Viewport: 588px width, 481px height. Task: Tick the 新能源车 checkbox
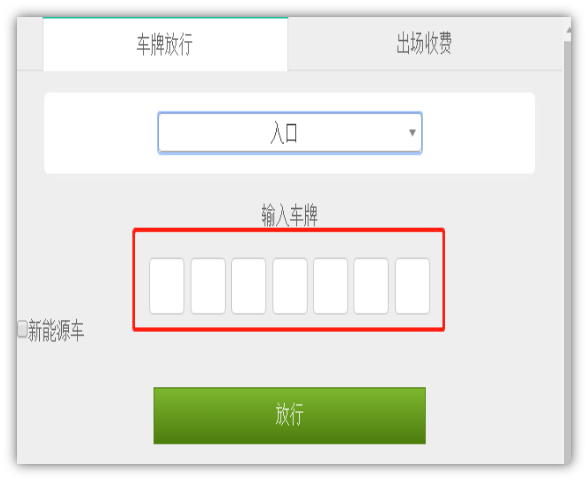(x=22, y=328)
